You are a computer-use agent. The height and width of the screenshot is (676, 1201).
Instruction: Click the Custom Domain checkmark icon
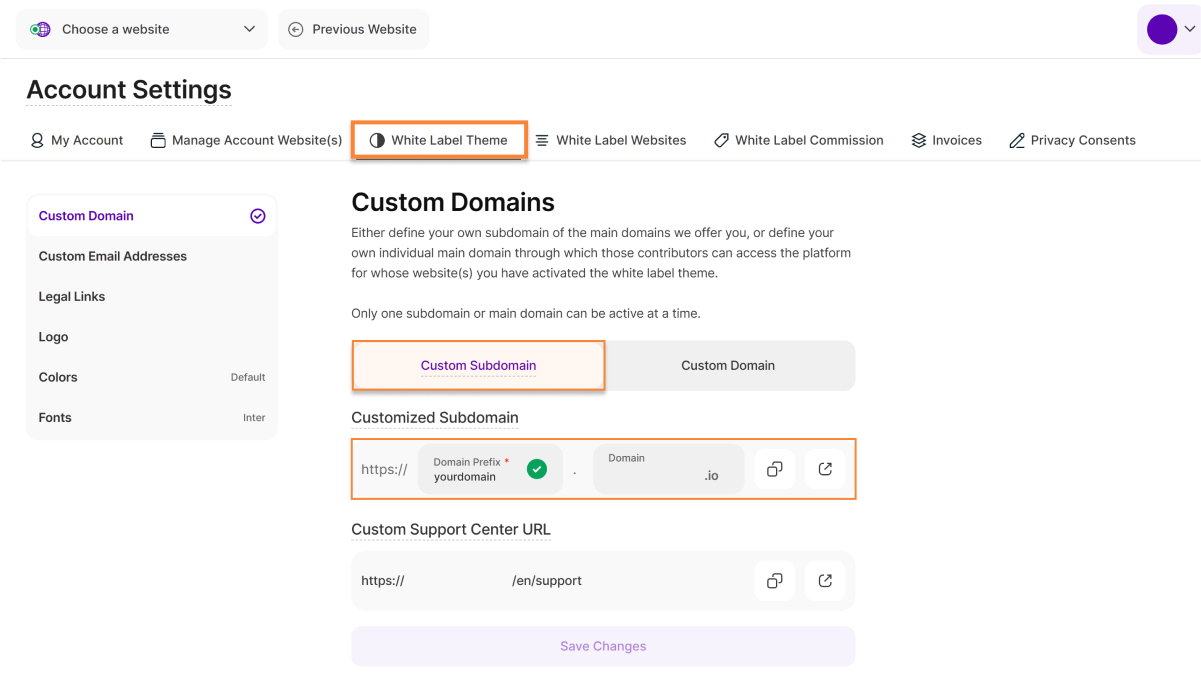[258, 216]
